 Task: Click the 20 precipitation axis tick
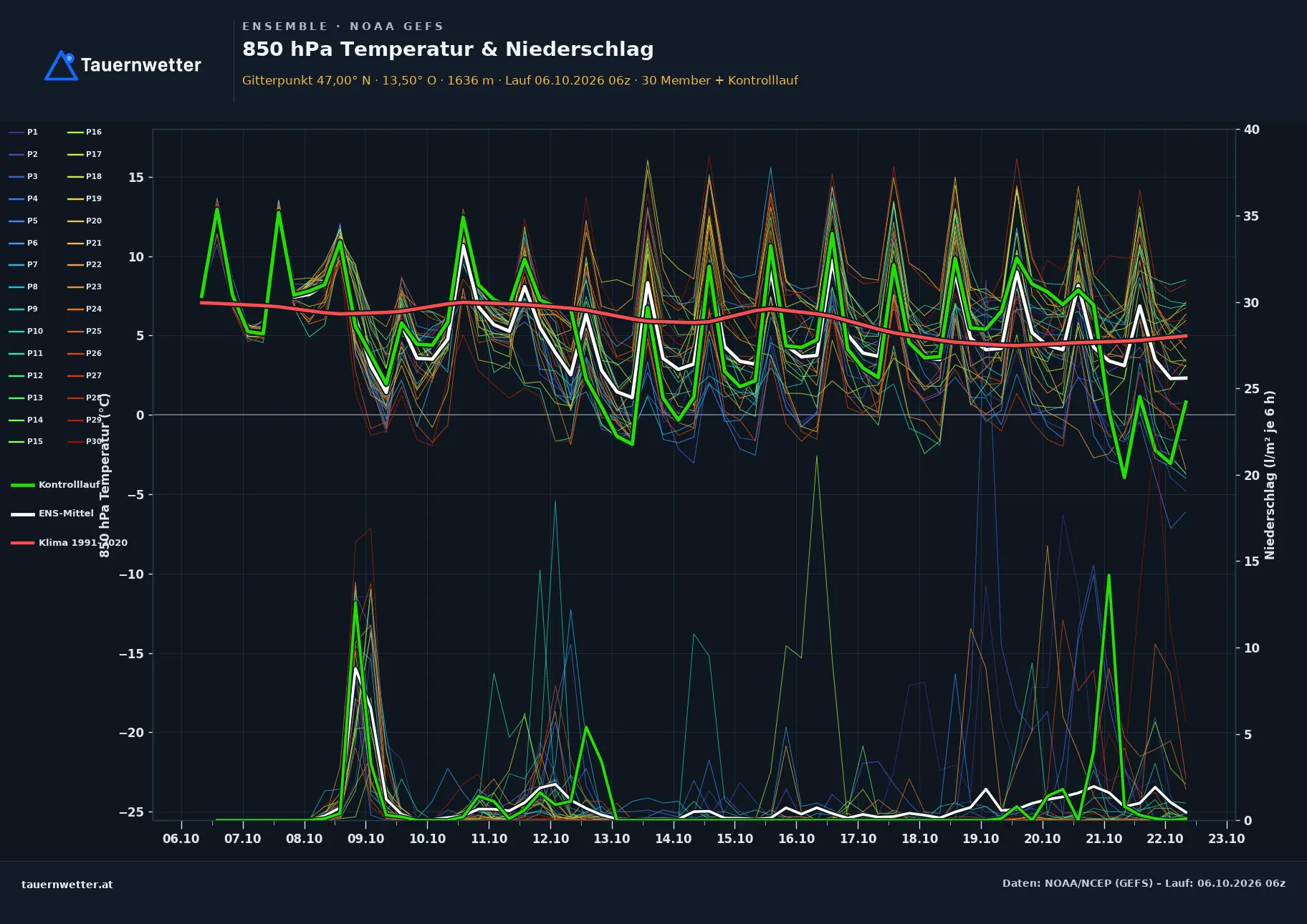click(x=1252, y=476)
